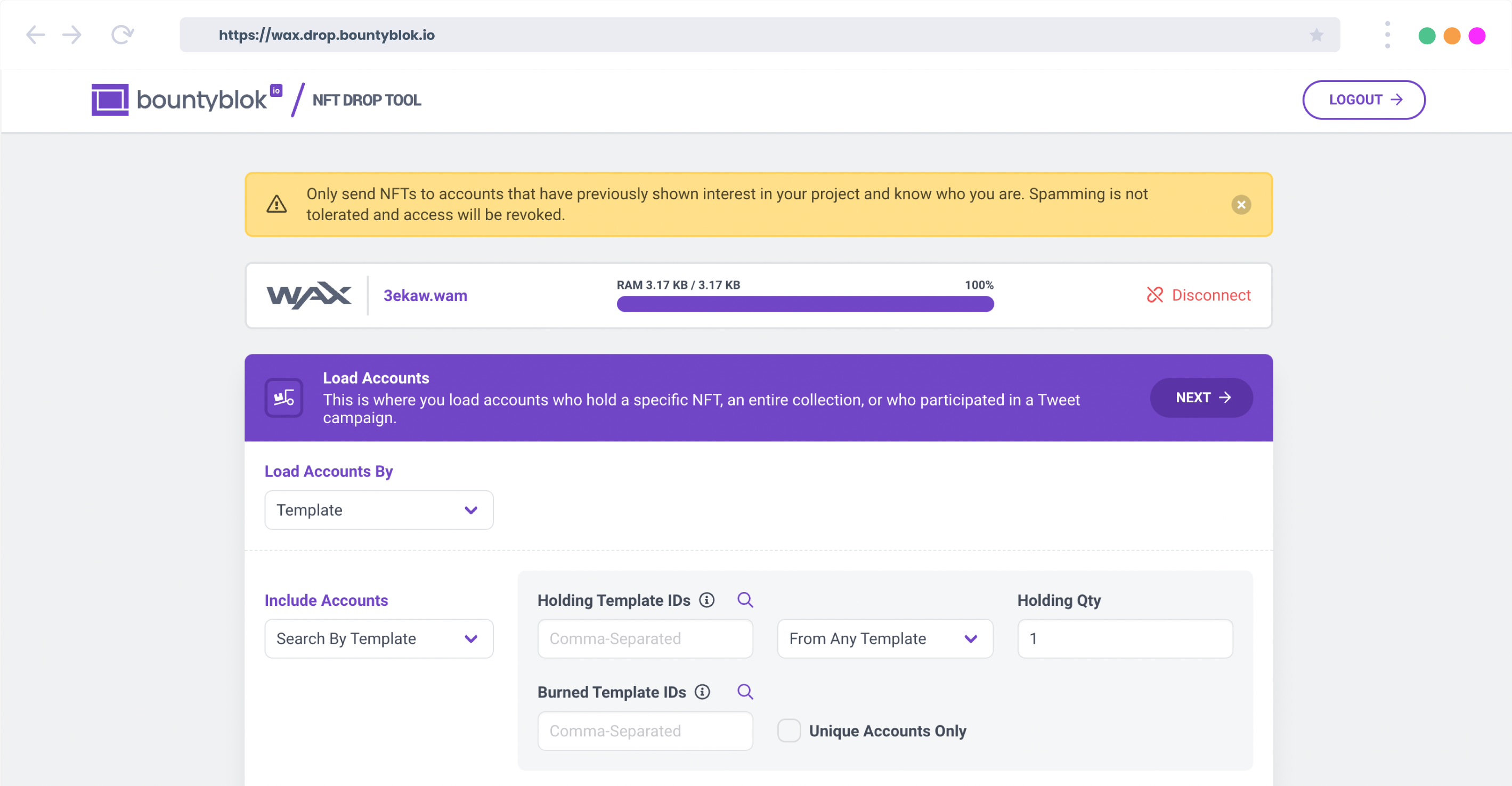Expand the From Any Template selector
This screenshot has height=786, width=1512.
884,639
